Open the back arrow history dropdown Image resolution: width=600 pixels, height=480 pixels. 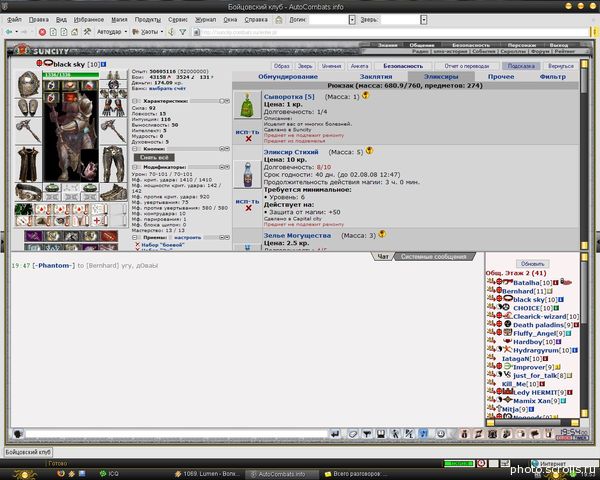click(x=17, y=32)
